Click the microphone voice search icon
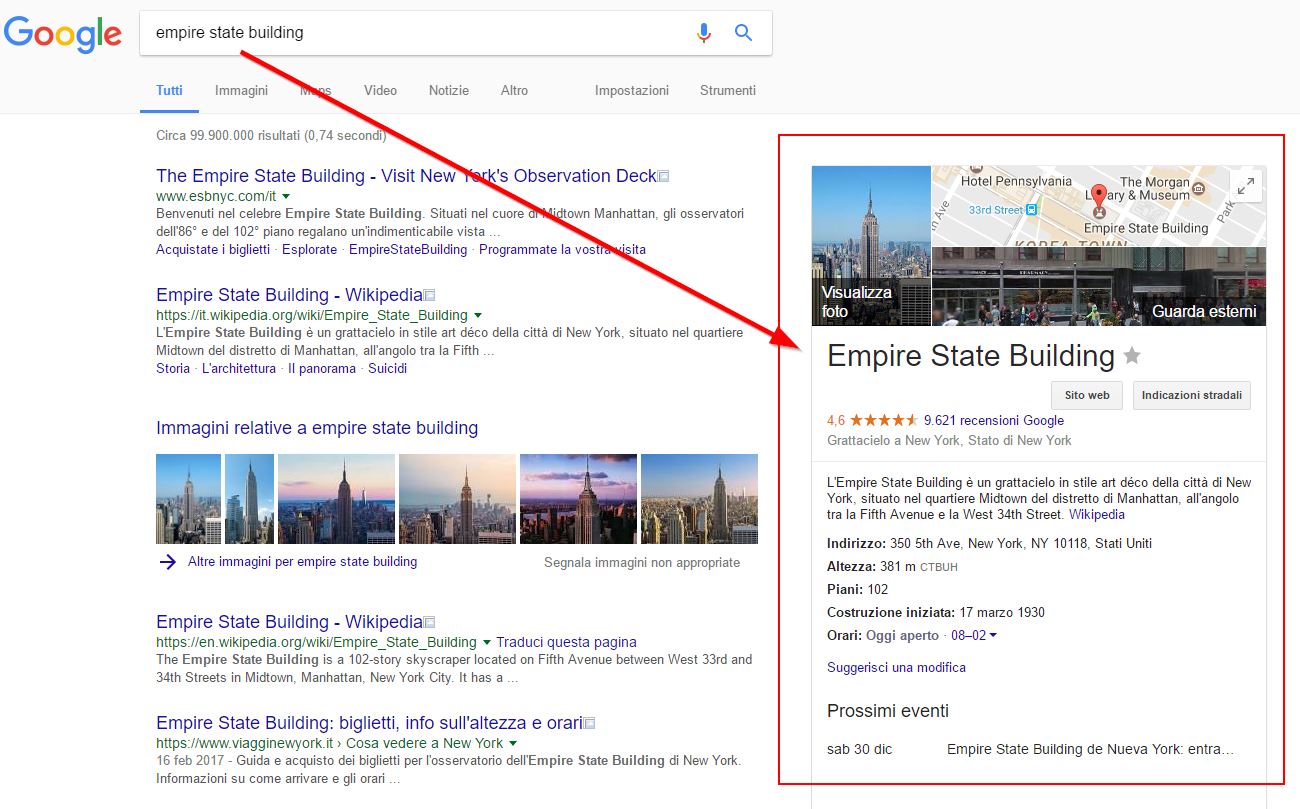Screen dimensions: 1300x809 pyautogui.click(x=704, y=33)
